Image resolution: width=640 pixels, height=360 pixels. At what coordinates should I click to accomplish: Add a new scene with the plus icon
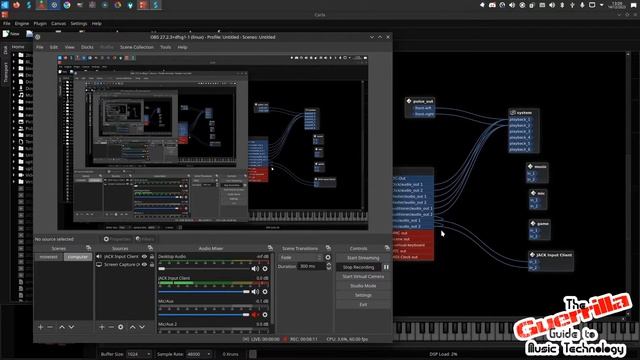pyautogui.click(x=40, y=327)
